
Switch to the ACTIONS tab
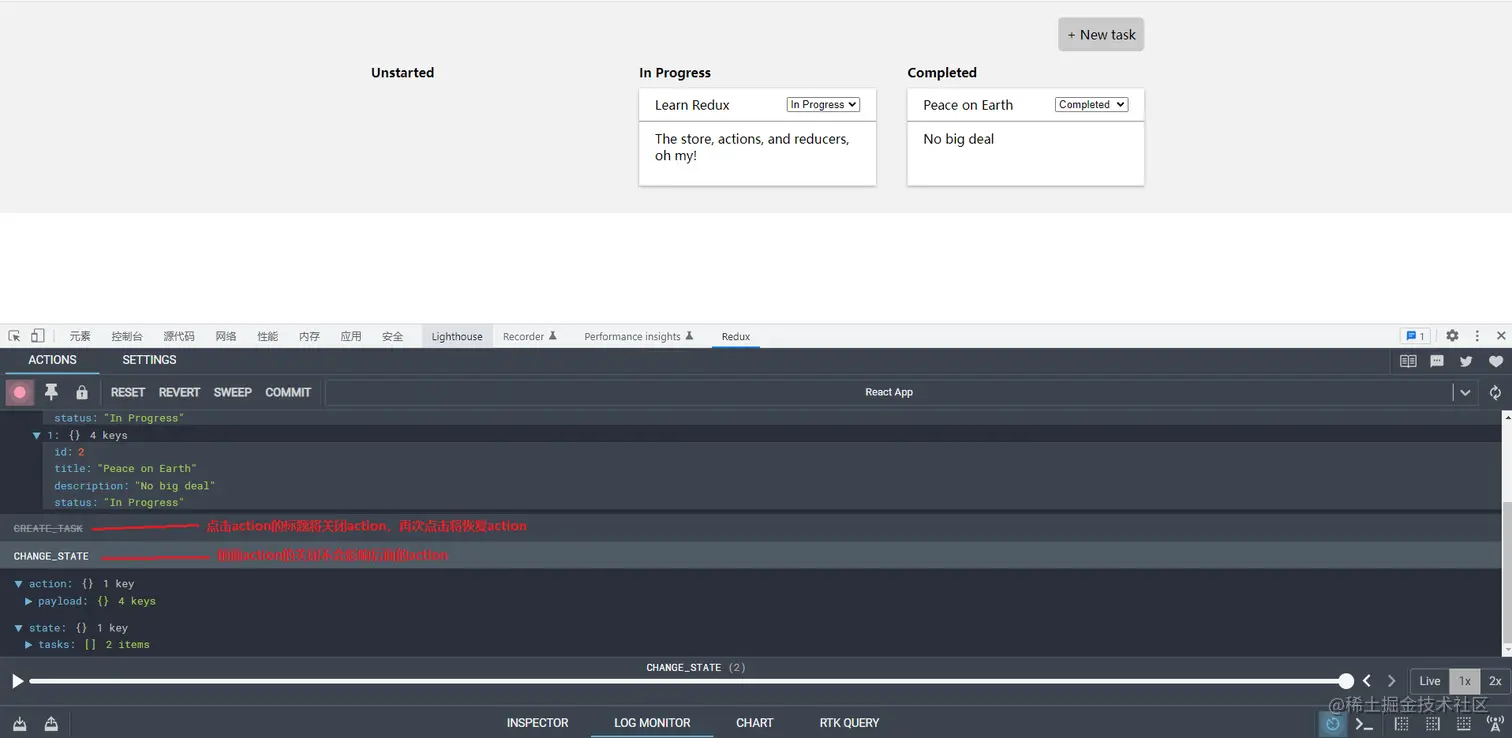(x=52, y=360)
